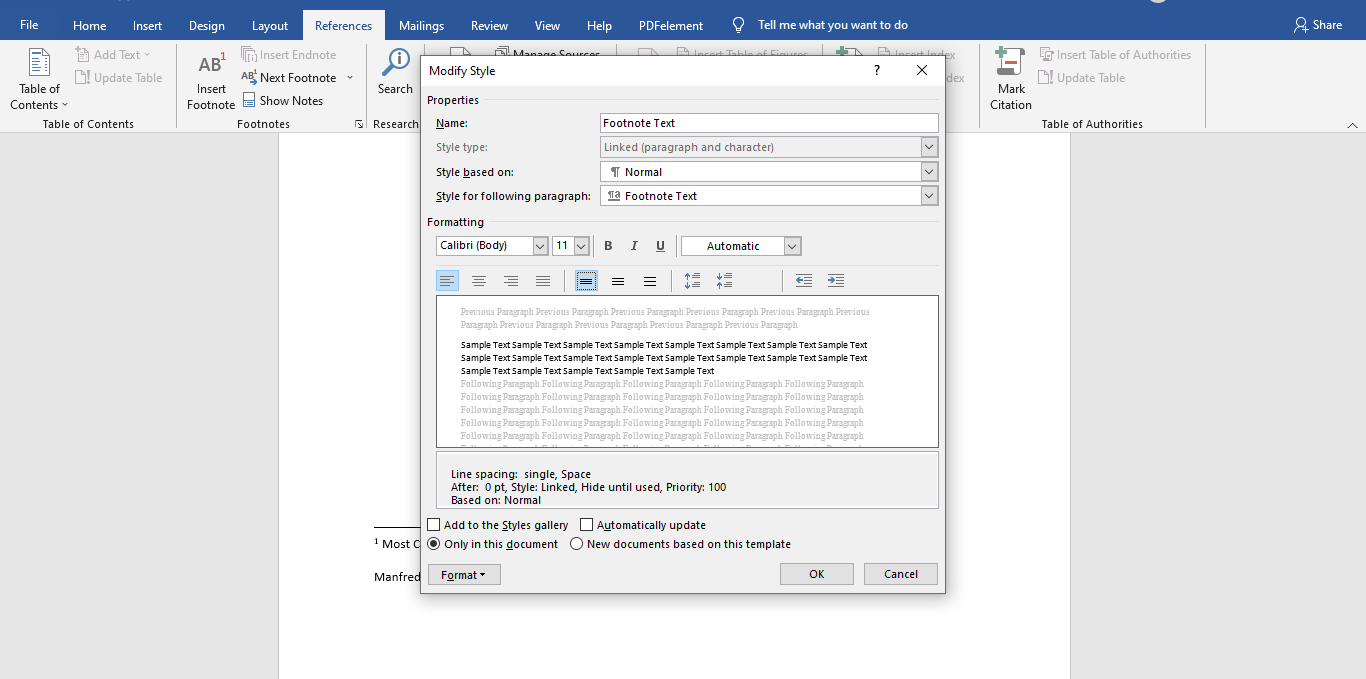Choose justify alignment in the formatting row
Image resolution: width=1366 pixels, height=679 pixels.
tap(543, 281)
